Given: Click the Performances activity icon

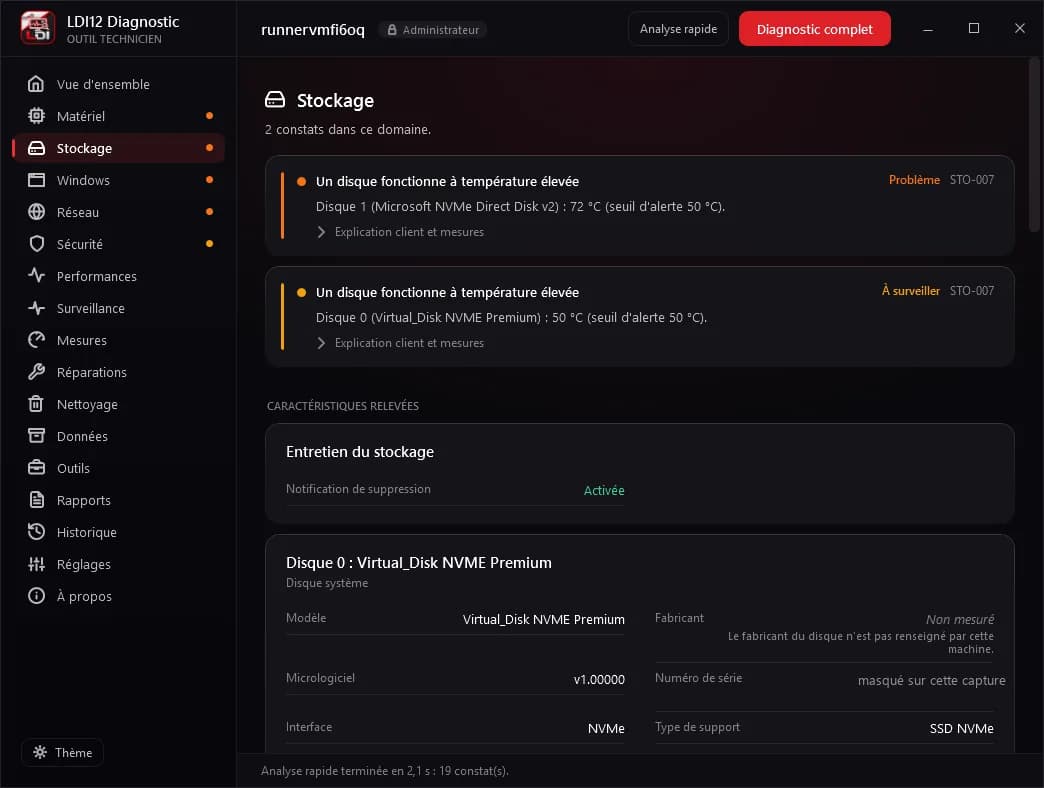Looking at the screenshot, I should click(37, 276).
